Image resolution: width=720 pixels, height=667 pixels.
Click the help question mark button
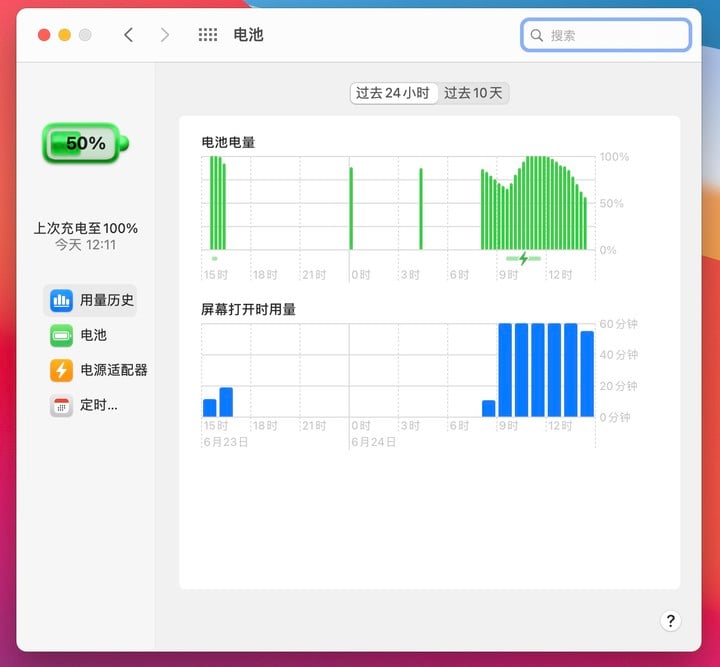point(670,621)
